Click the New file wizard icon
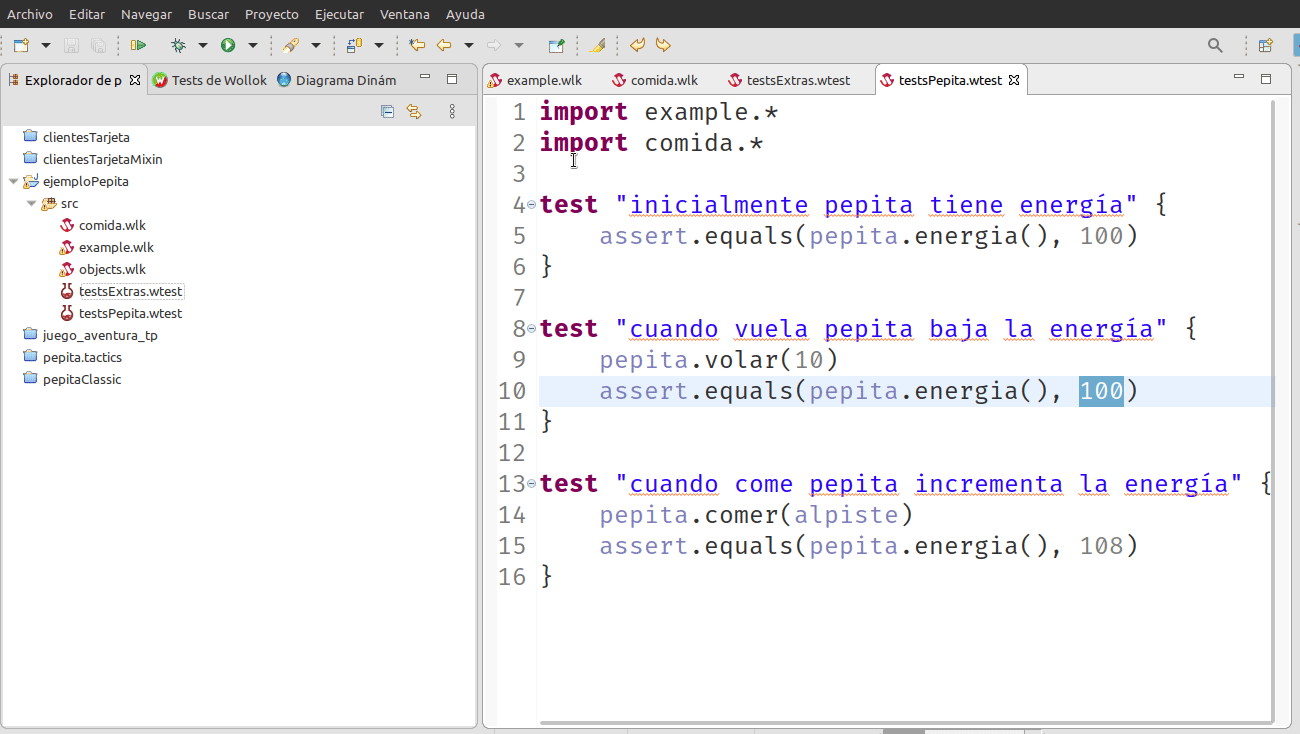 point(21,45)
